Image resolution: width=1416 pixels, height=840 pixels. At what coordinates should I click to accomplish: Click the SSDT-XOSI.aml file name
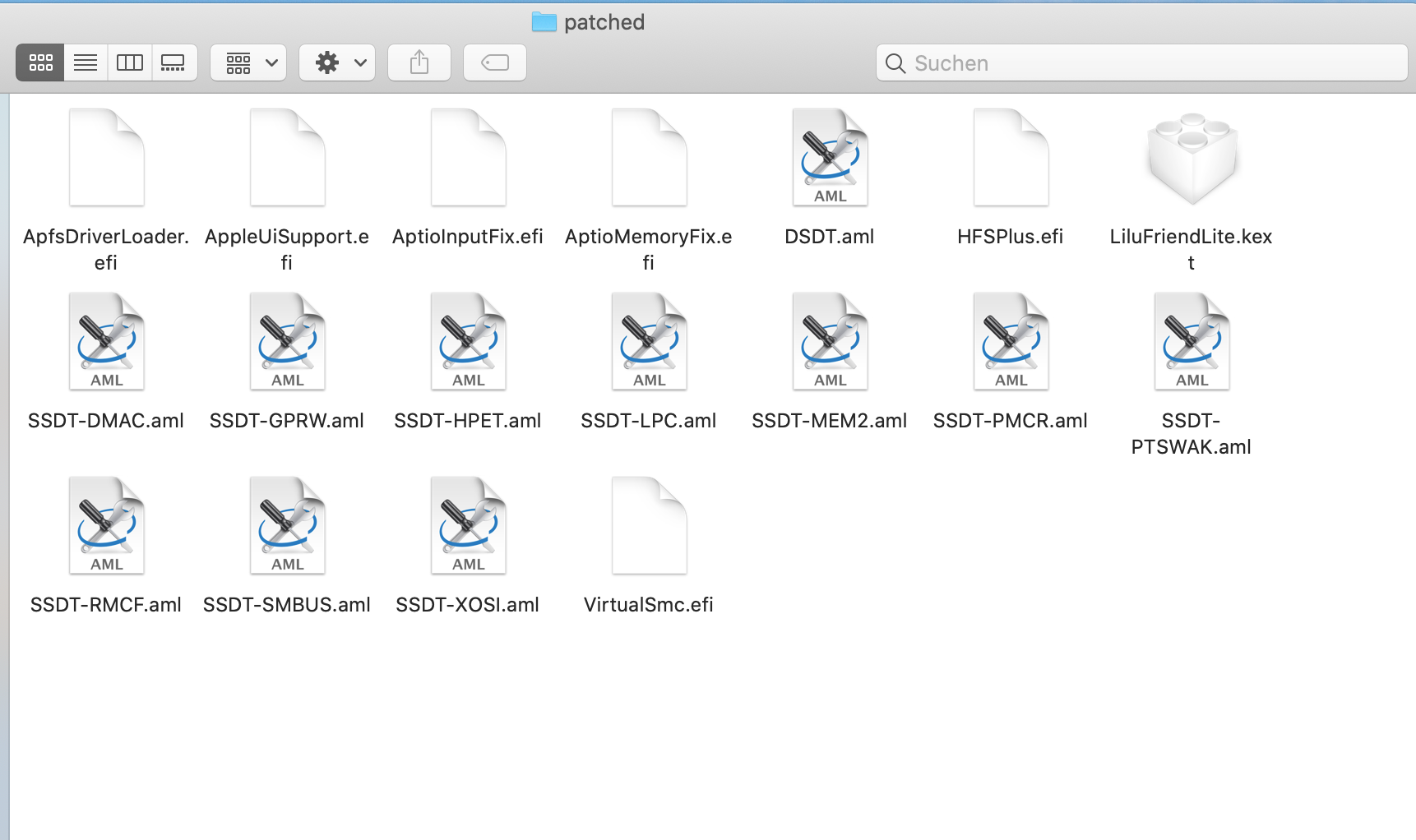[x=468, y=605]
